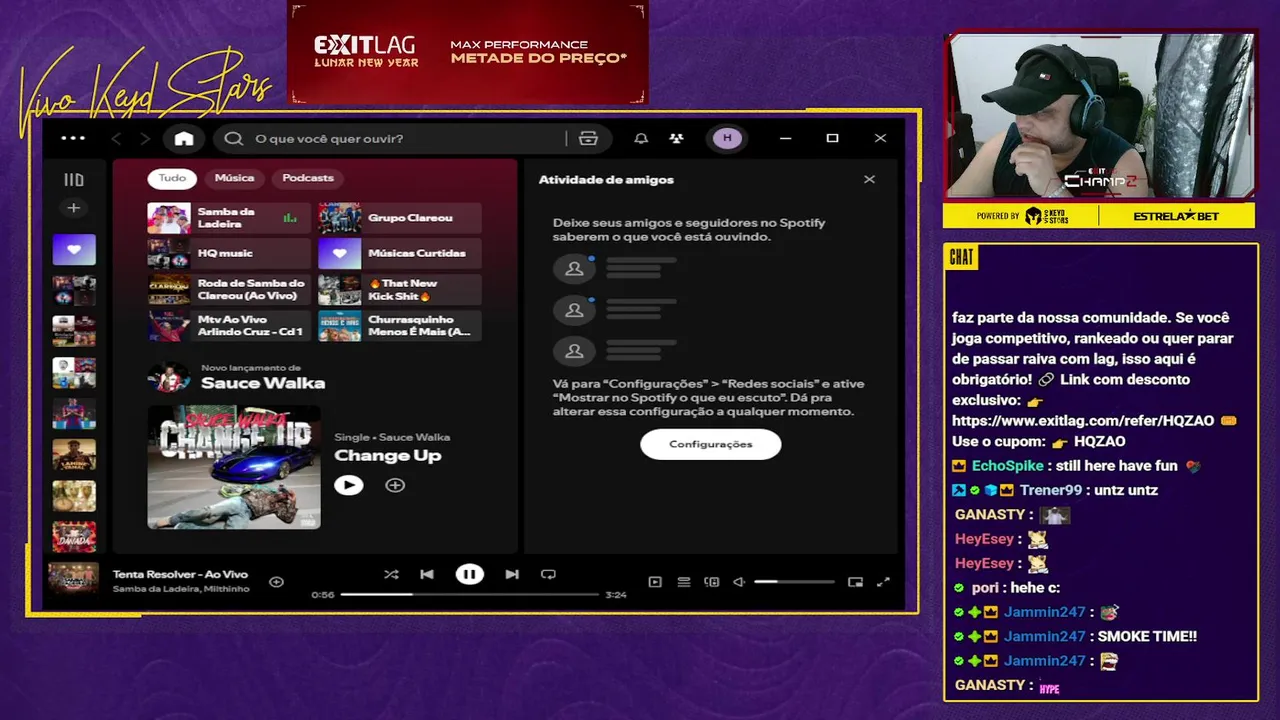Image resolution: width=1280 pixels, height=720 pixels.
Task: Open HQ music playlist shortcut
Action: pos(229,254)
